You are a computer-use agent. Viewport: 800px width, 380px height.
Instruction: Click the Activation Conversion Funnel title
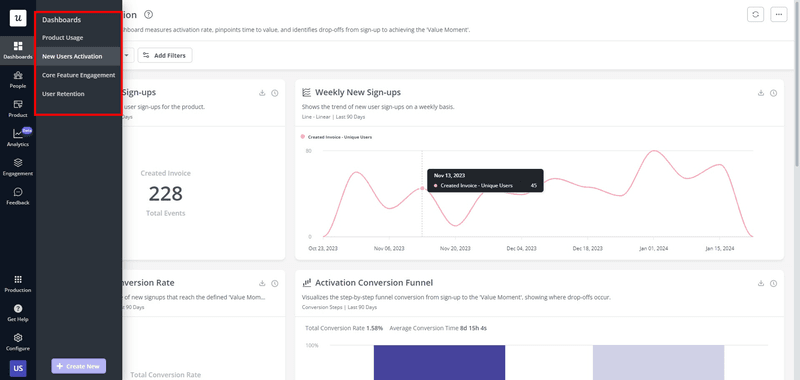point(374,283)
